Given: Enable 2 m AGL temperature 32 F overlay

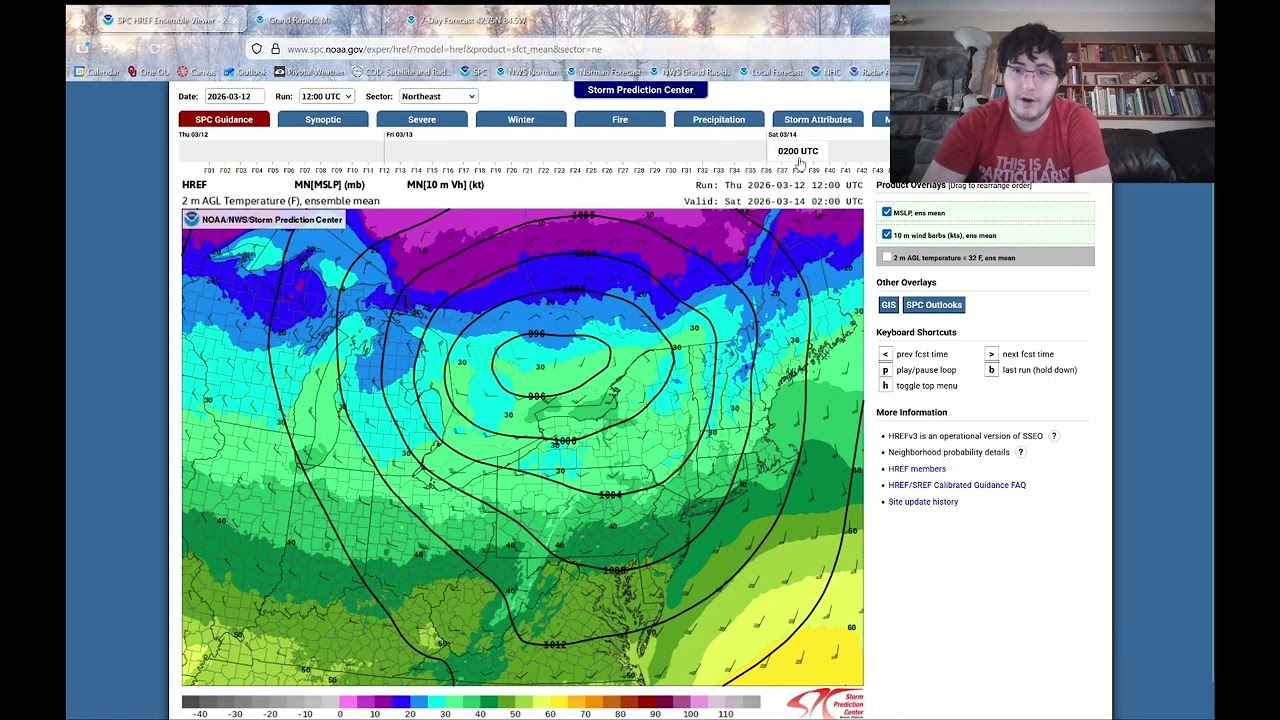Looking at the screenshot, I should [887, 257].
